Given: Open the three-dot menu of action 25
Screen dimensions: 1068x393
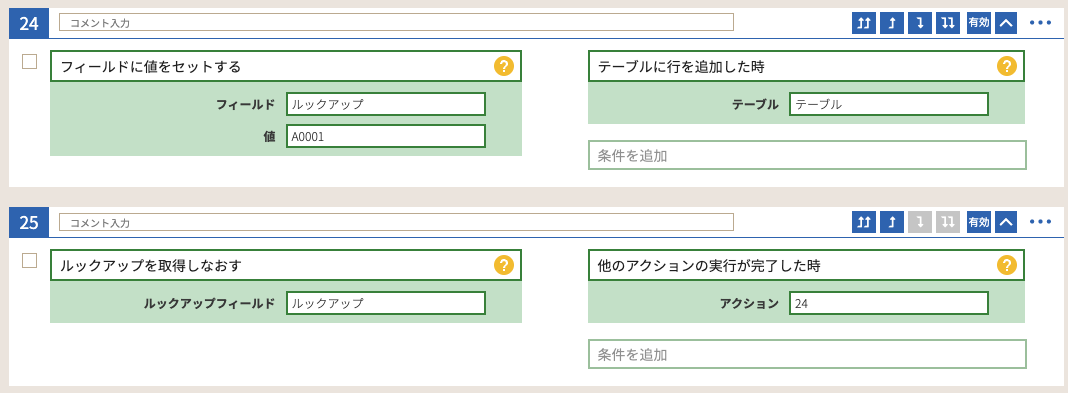Looking at the screenshot, I should 1041,221.
